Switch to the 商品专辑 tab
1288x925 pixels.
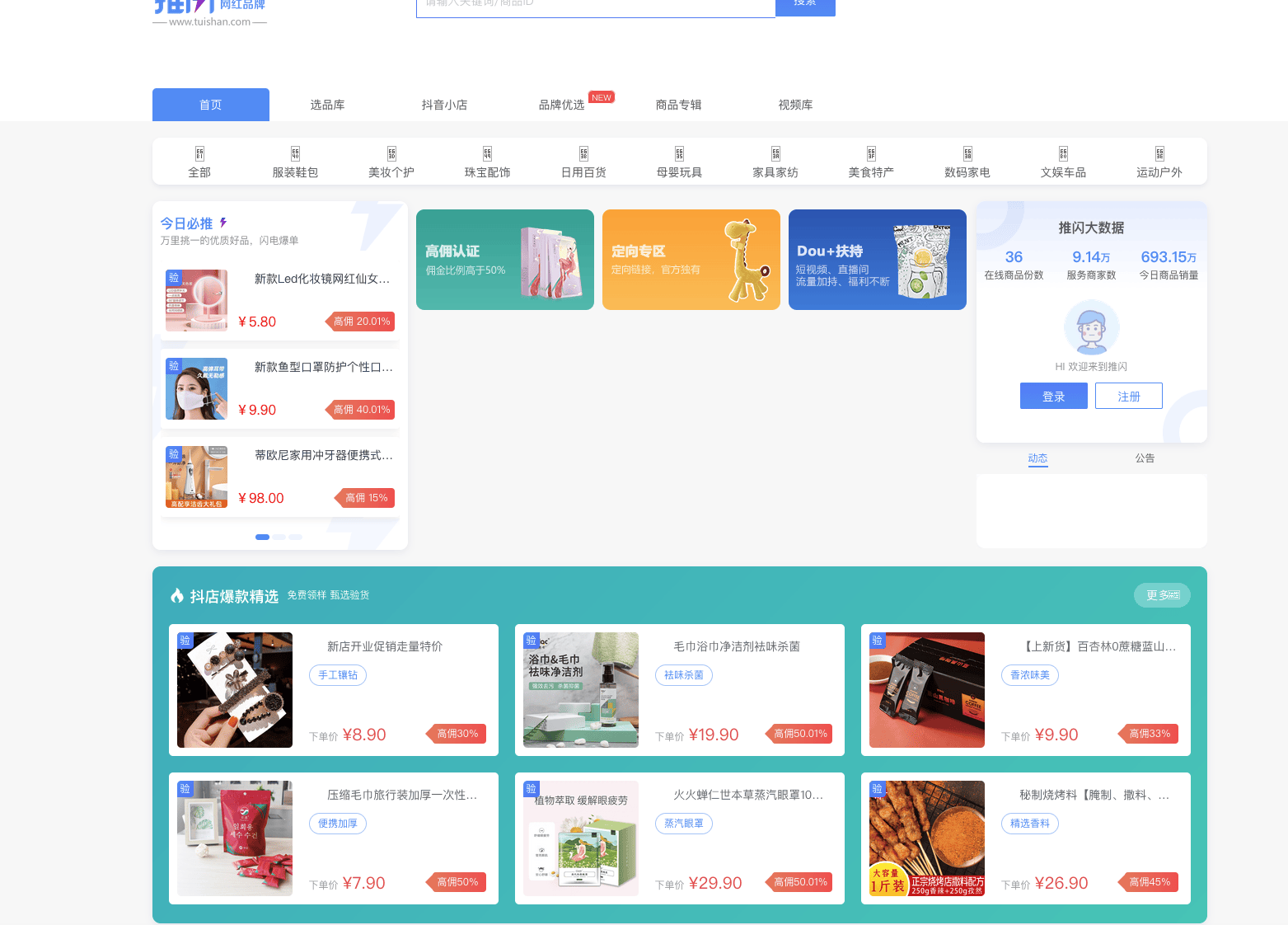tap(678, 105)
